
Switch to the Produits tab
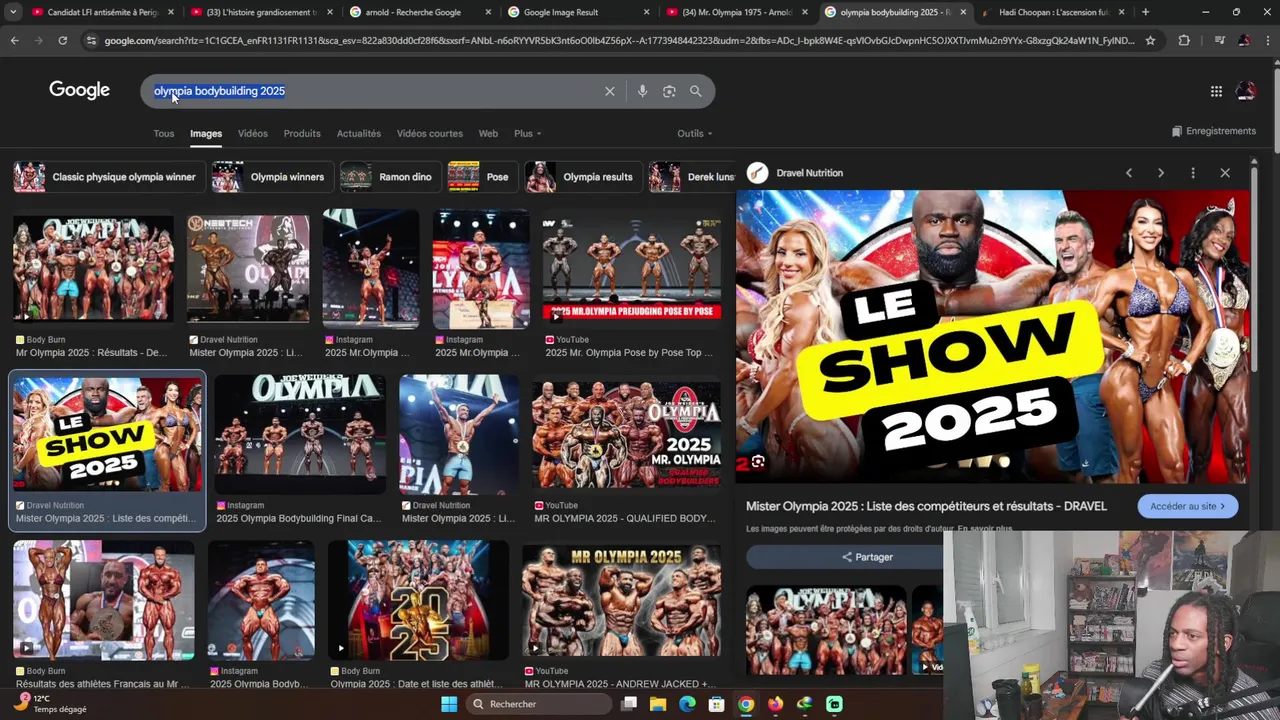(302, 133)
